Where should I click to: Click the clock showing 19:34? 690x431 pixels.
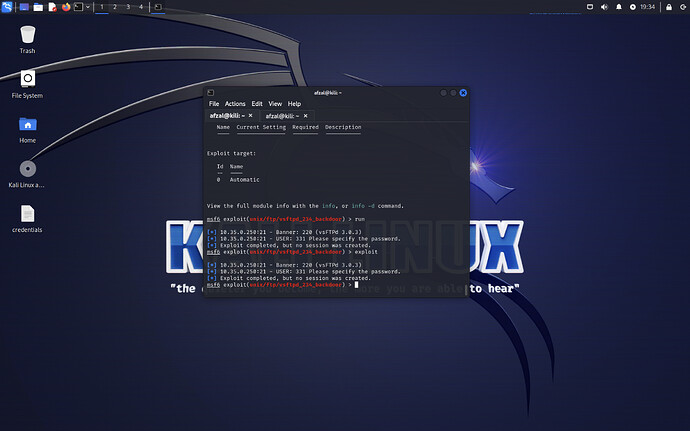[x=647, y=7]
